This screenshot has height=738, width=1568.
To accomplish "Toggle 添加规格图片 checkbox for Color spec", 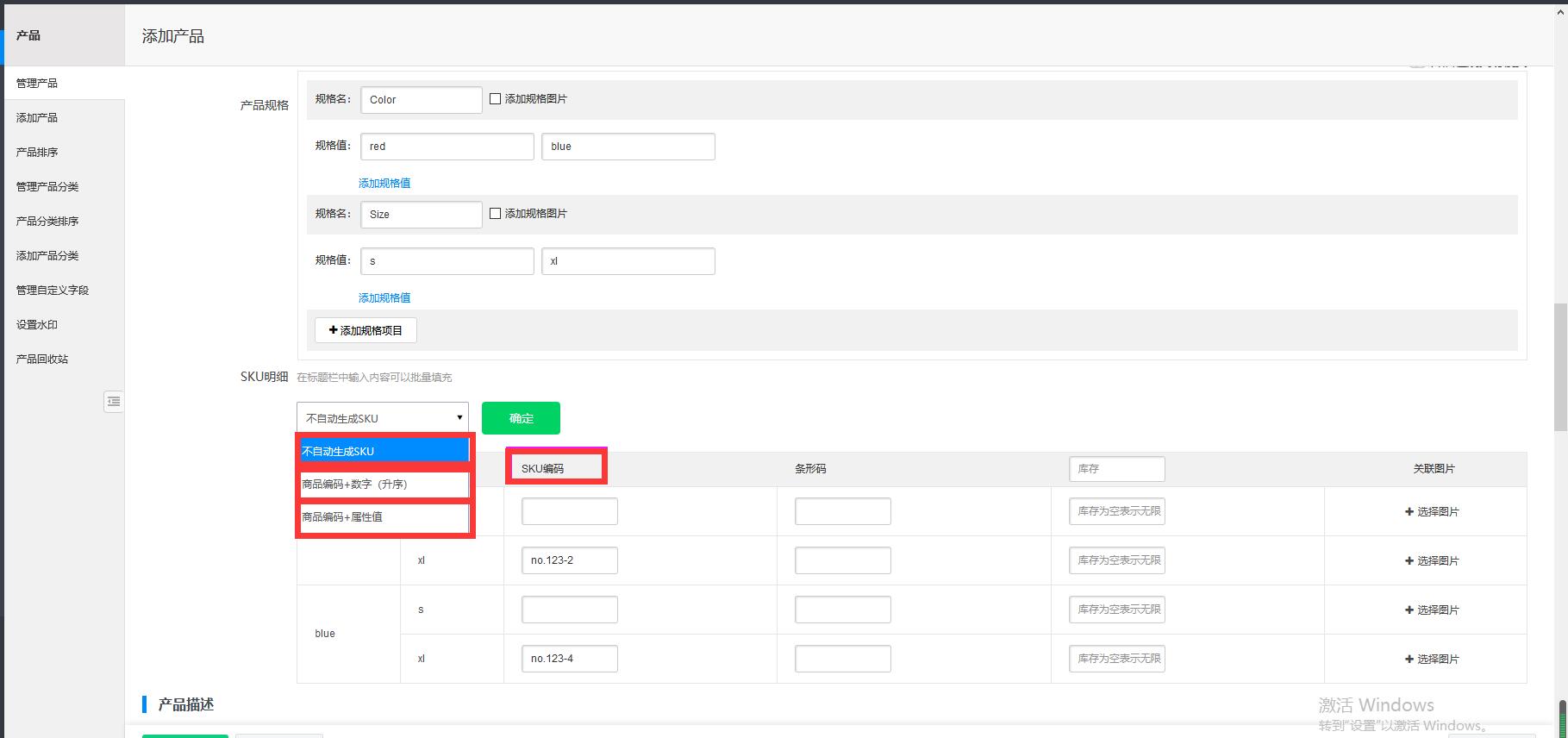I will [495, 99].
